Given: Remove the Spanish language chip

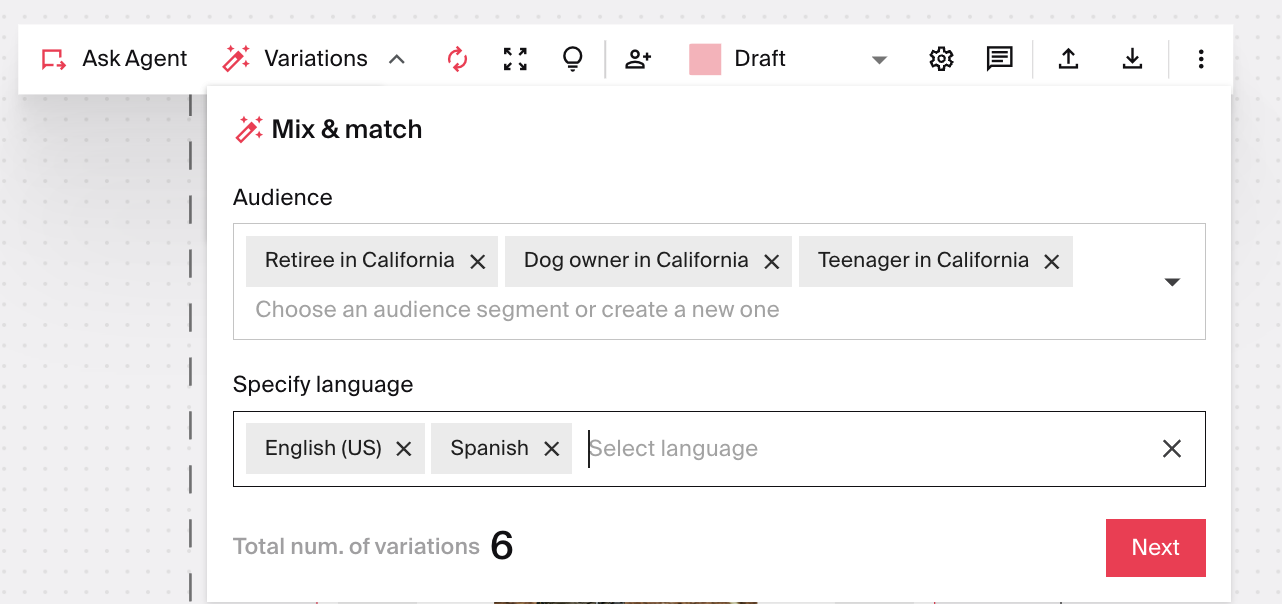Looking at the screenshot, I should click(x=551, y=448).
